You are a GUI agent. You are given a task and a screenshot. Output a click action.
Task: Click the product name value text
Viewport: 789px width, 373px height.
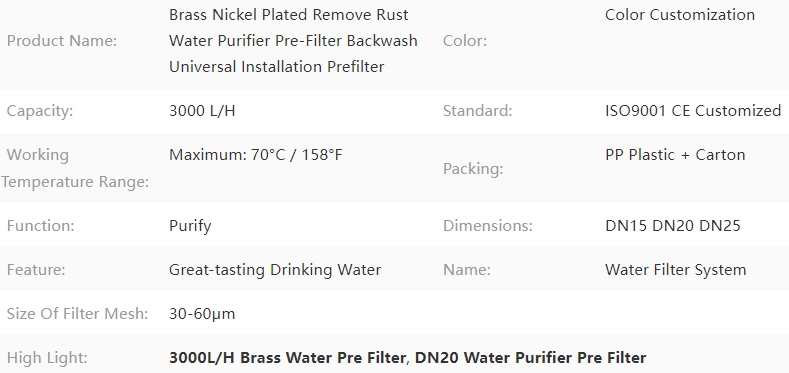click(293, 41)
